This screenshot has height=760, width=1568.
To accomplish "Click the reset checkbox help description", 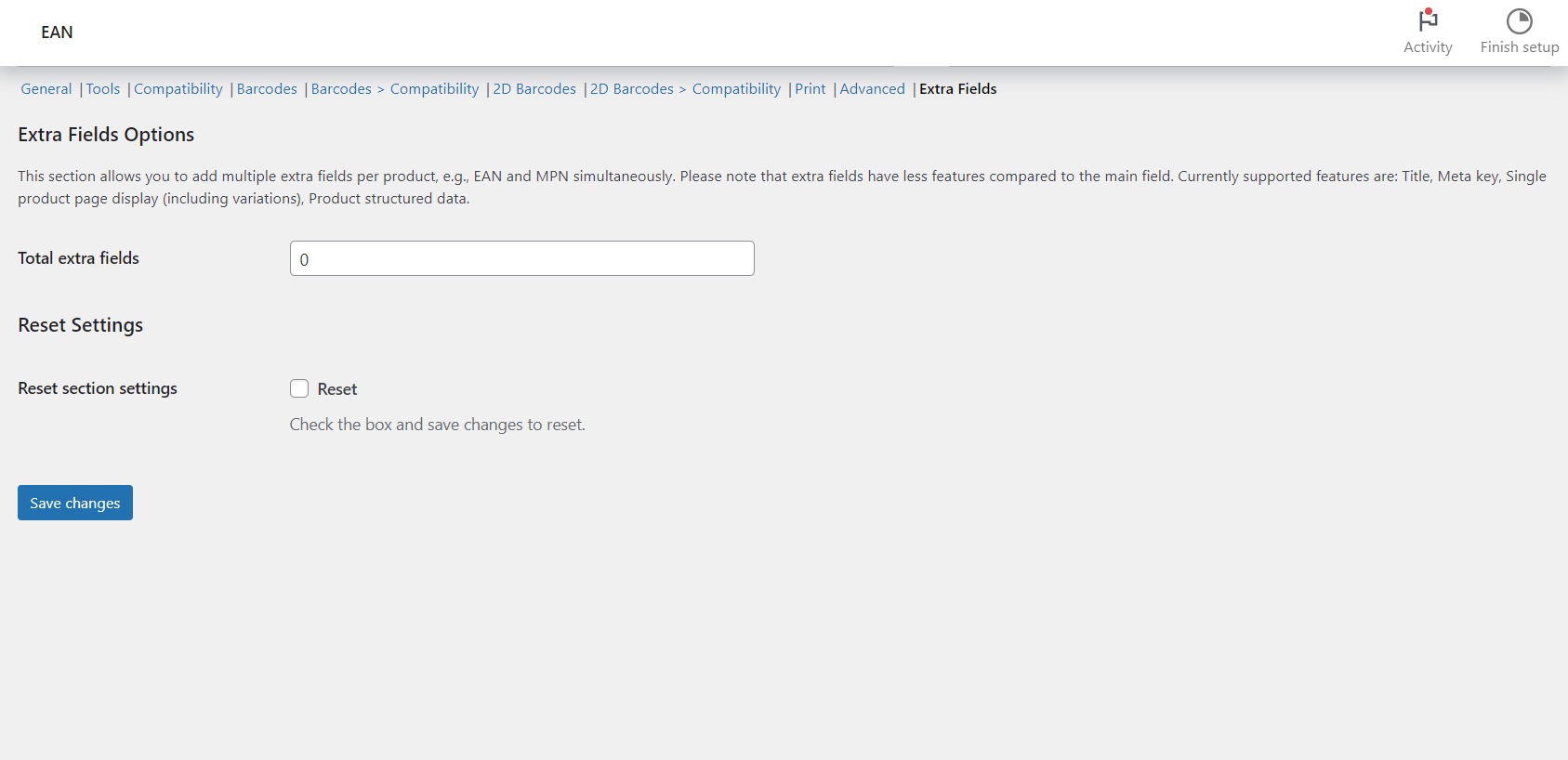I will pyautogui.click(x=437, y=425).
